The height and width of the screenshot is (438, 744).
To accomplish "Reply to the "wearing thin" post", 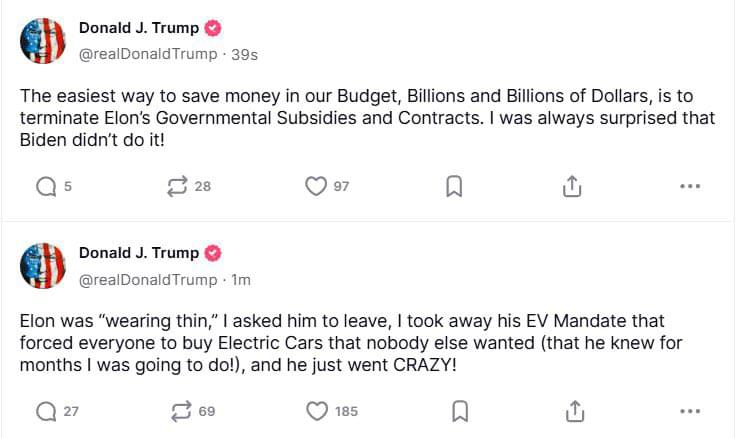I will coord(46,411).
